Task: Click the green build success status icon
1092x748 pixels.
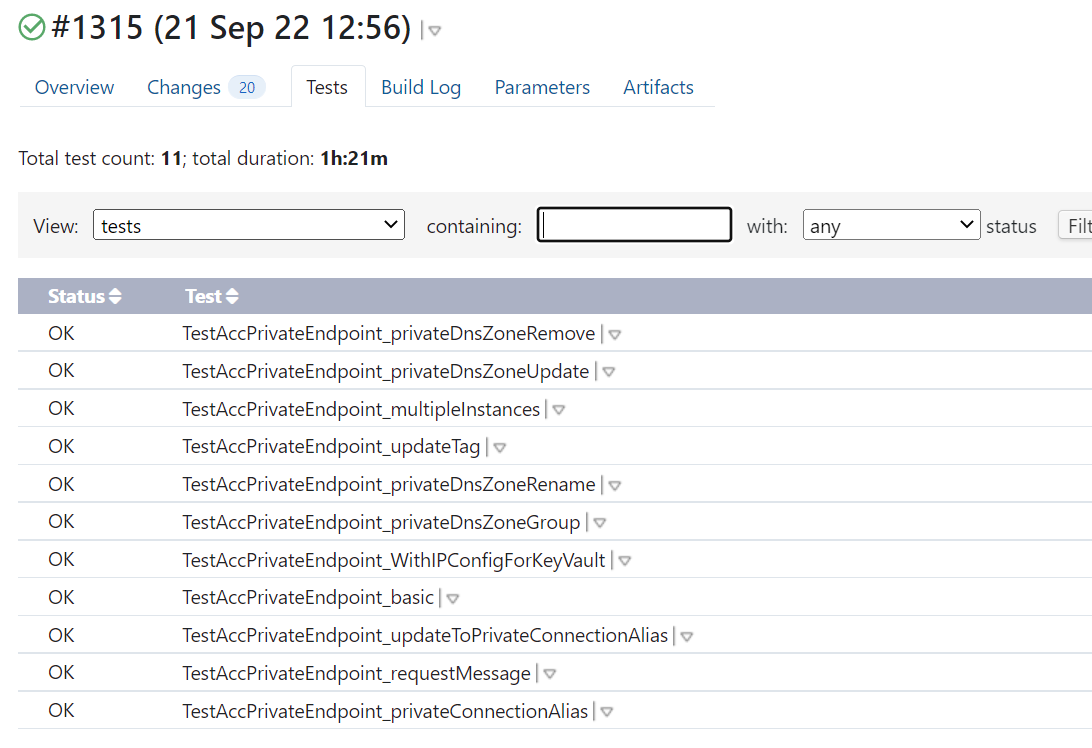Action: coord(31,28)
